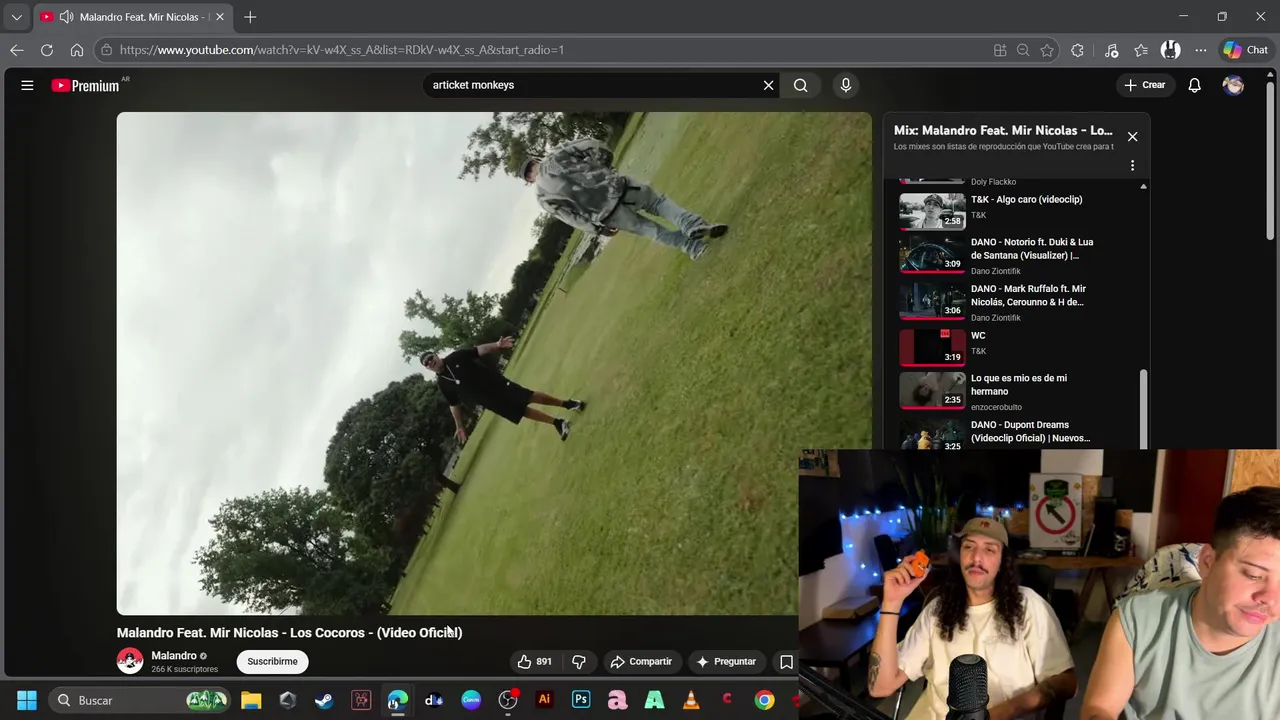
Task: Click the taskbar Buscar search box
Action: 140,700
